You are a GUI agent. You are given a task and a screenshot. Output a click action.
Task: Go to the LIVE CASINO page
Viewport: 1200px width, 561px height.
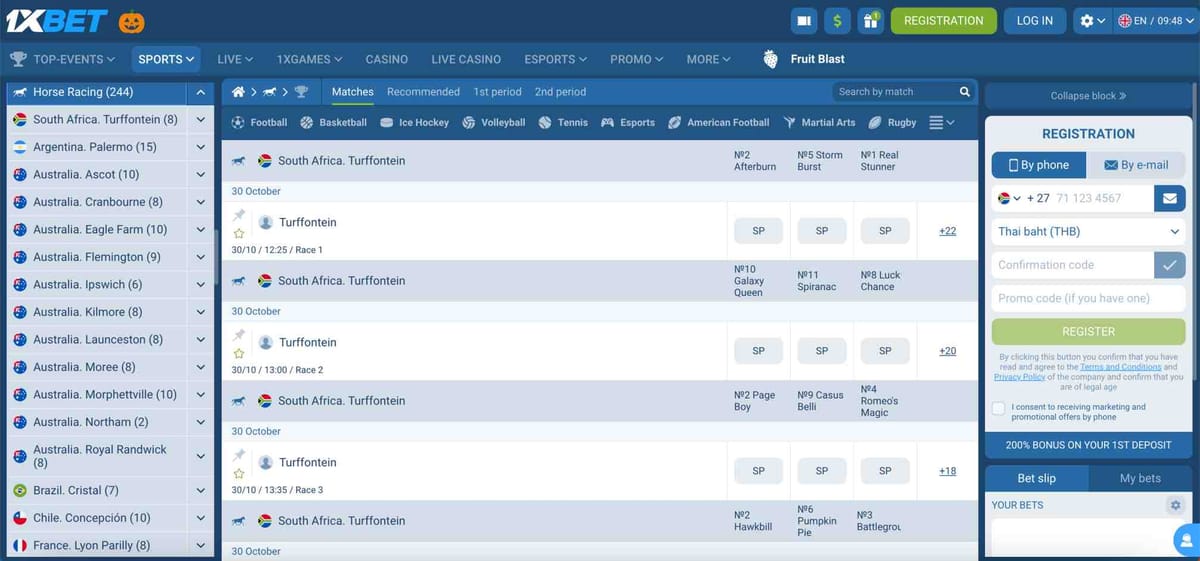[x=466, y=59]
